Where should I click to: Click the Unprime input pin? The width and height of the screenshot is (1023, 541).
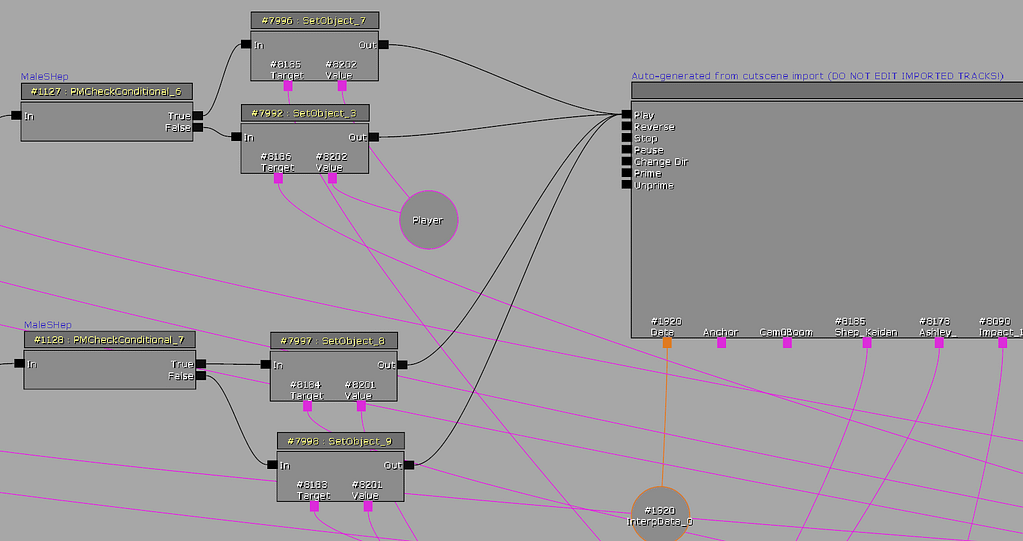pyautogui.click(x=626, y=185)
